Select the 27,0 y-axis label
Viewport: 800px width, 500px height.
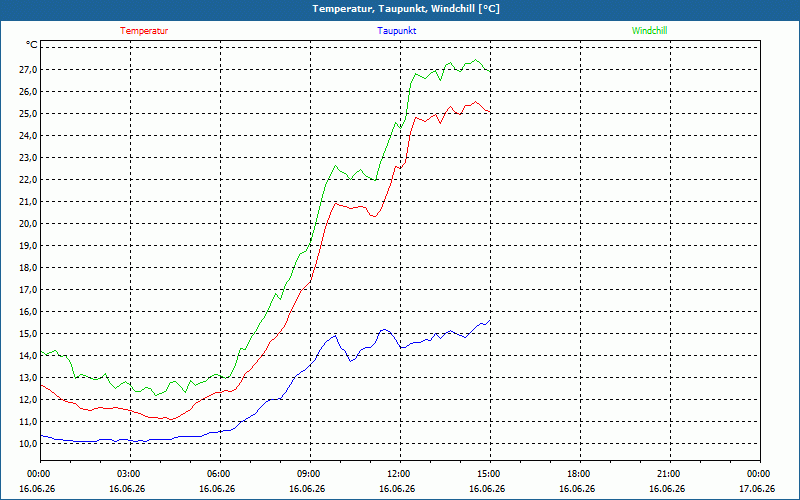(27, 69)
